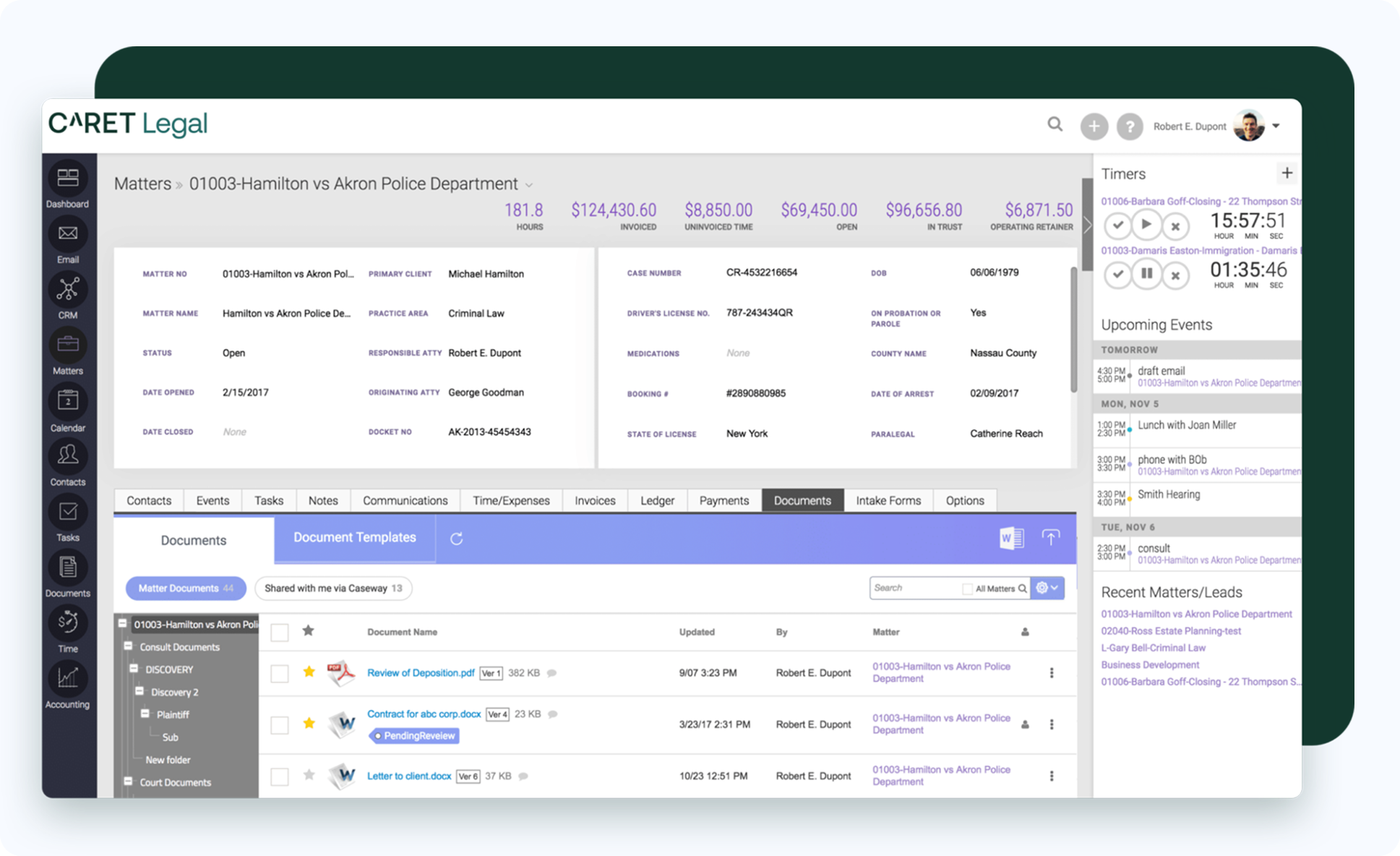Pause the Damaris Easton timer

point(1146,274)
